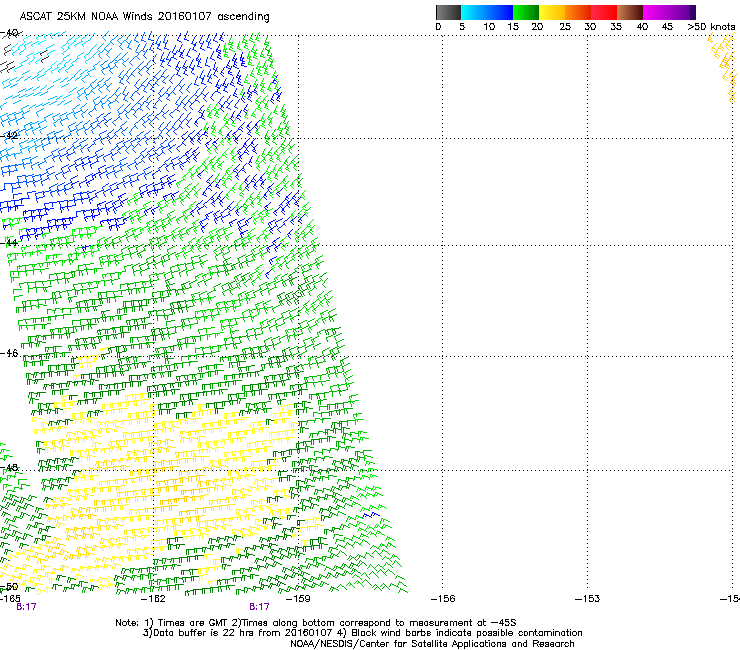
Task: Click the '-159' longitude axis label
Action: click(x=298, y=599)
